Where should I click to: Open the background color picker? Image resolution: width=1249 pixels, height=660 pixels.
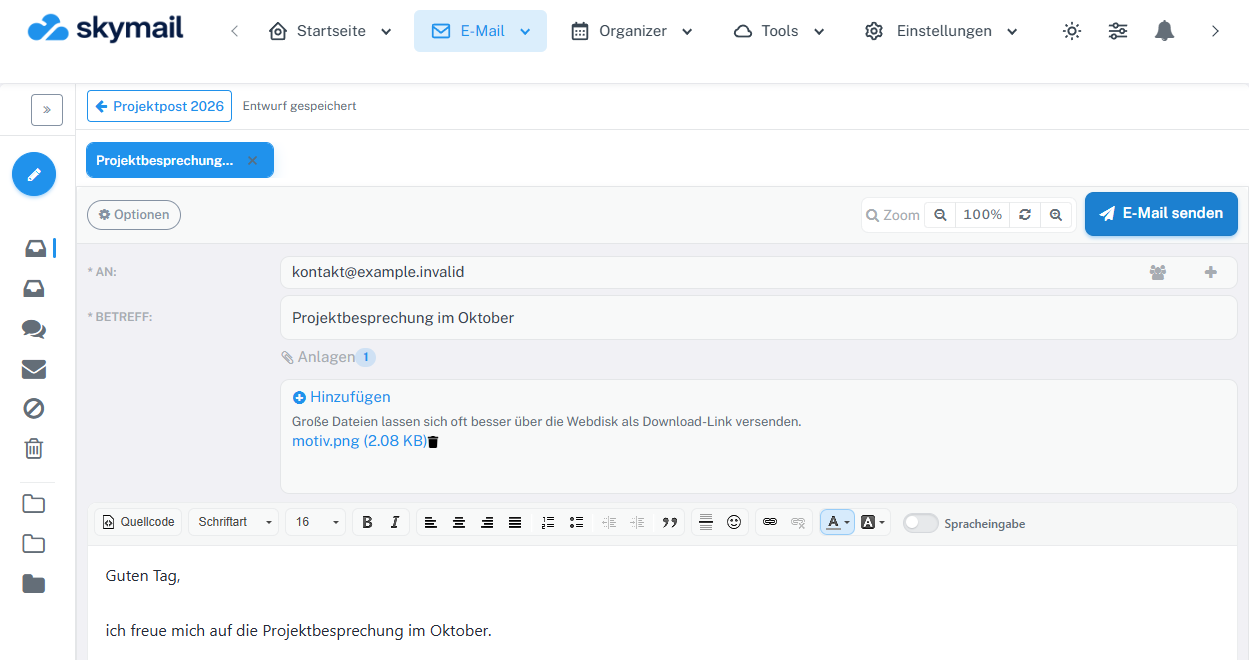[873, 522]
